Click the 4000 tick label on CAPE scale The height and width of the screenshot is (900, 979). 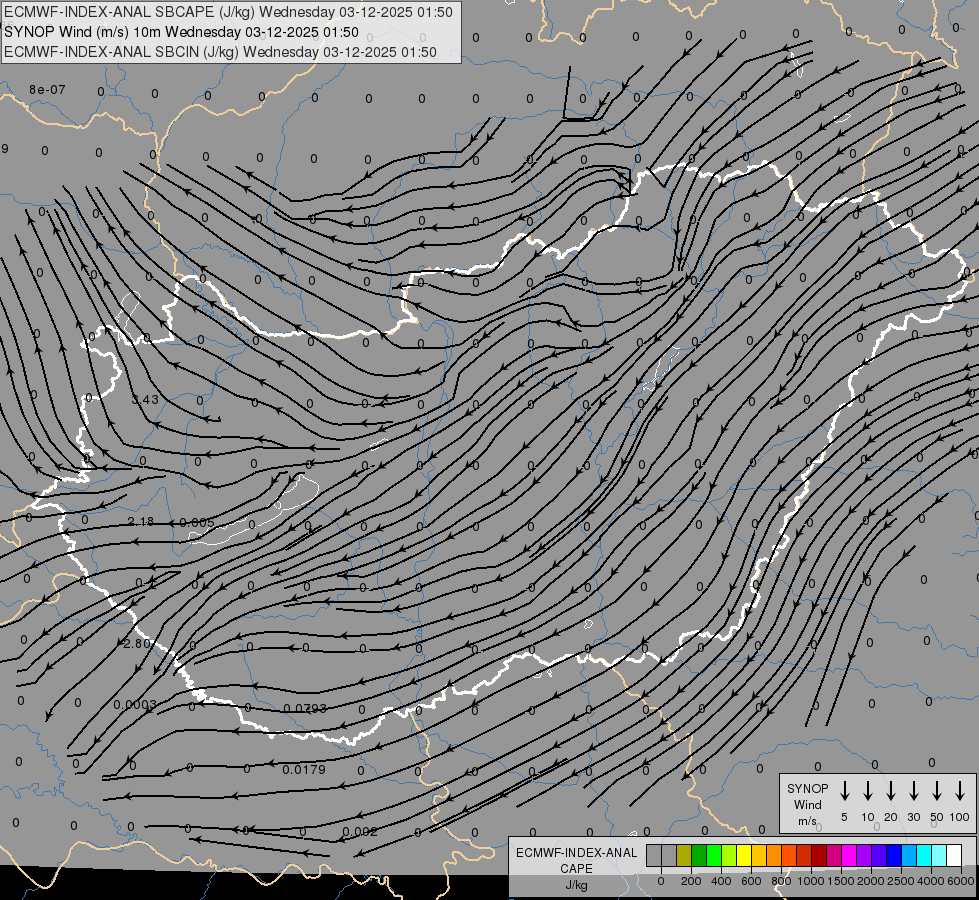931,881
